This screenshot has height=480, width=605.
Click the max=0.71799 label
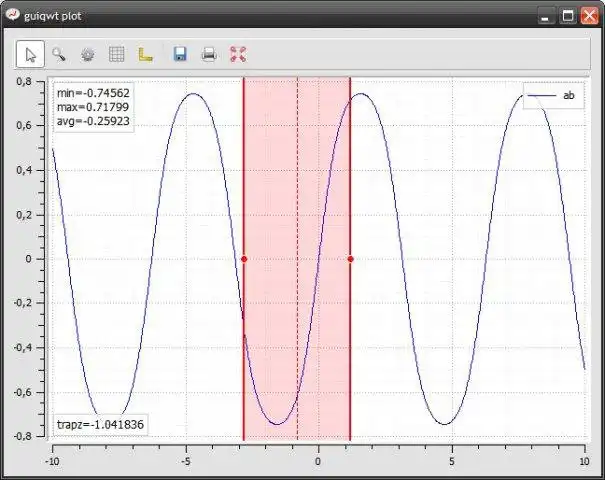click(93, 107)
